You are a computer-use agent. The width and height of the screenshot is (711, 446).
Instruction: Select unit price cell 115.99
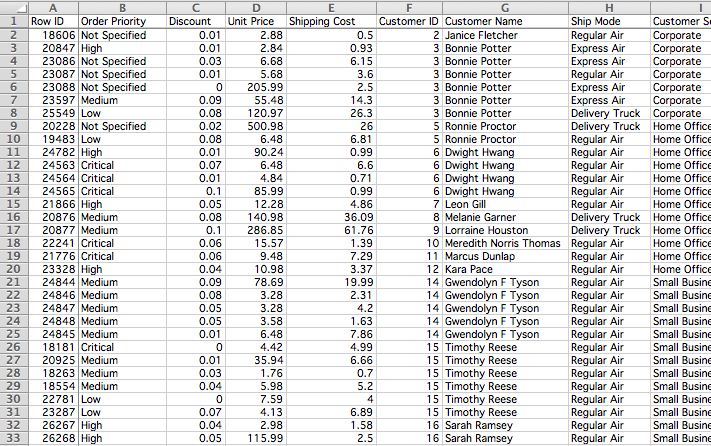coord(256,438)
